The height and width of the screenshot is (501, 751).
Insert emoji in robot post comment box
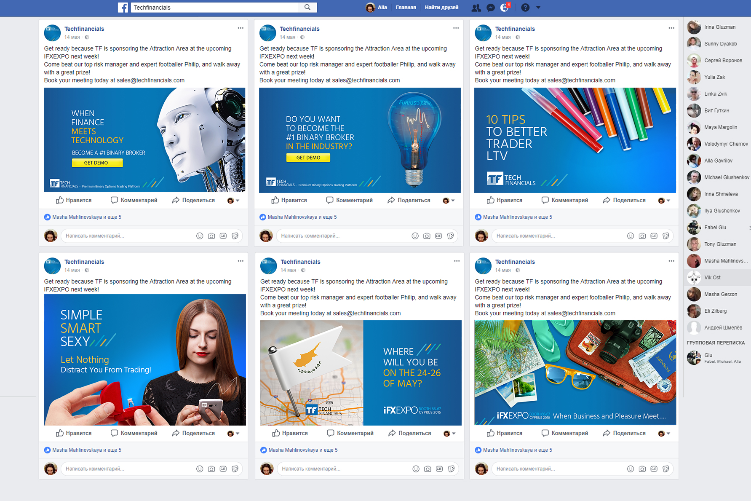(200, 236)
